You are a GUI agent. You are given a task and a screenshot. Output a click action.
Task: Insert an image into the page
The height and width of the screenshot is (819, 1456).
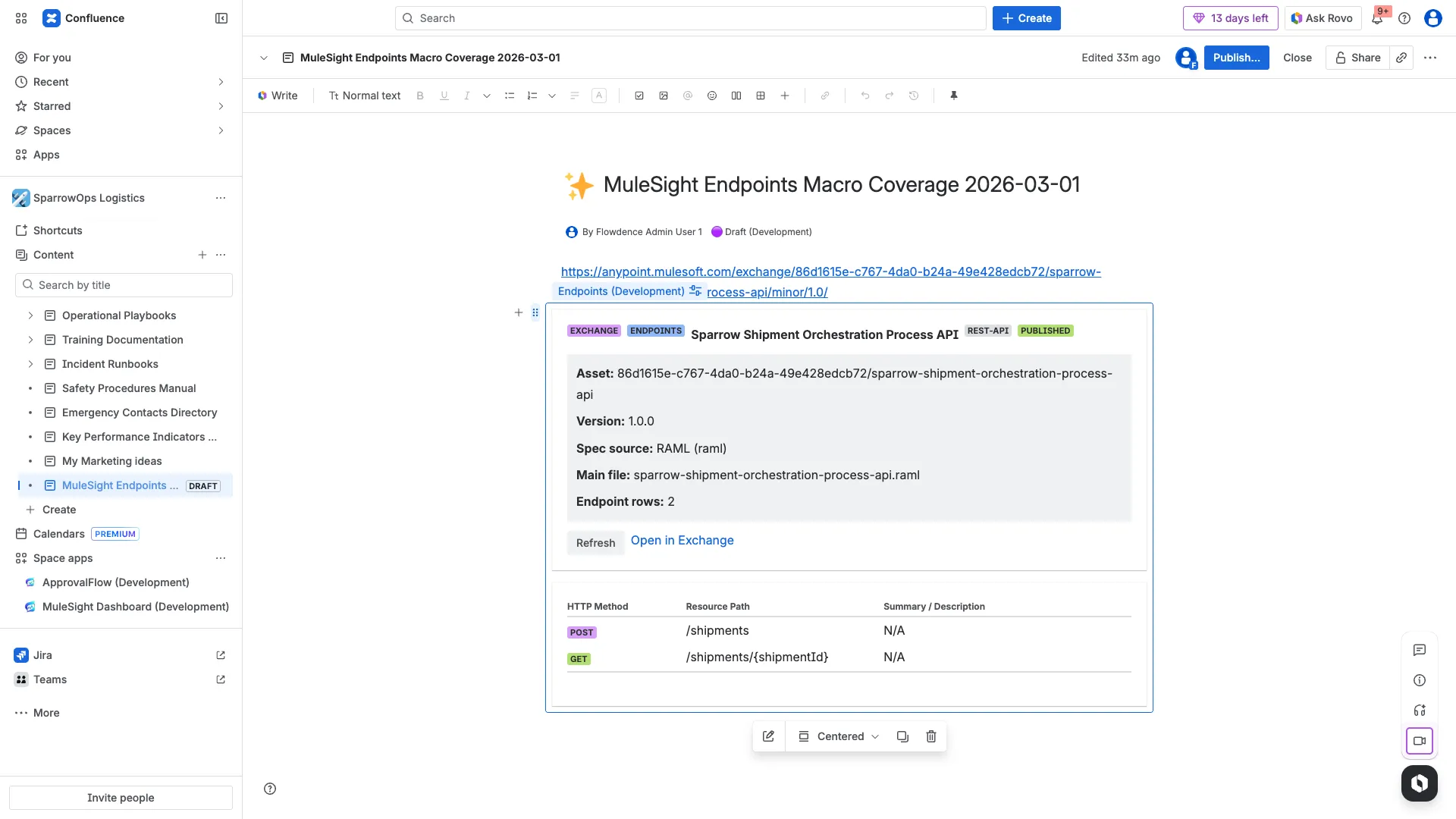[664, 96]
